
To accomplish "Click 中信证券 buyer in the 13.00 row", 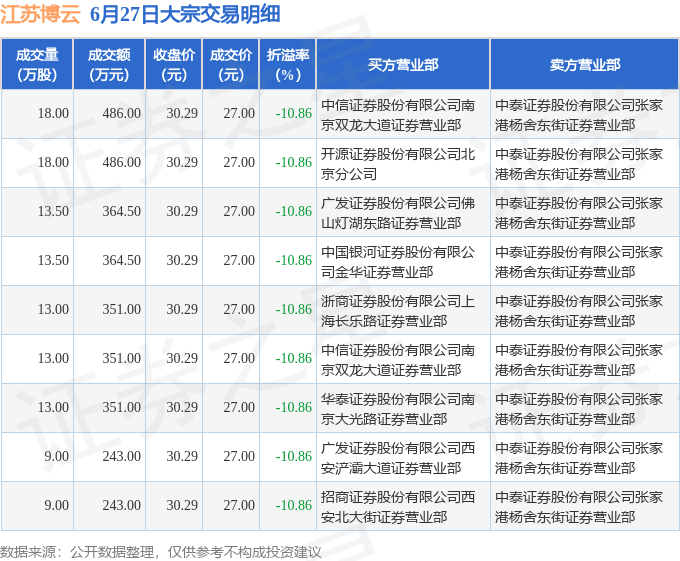I will point(398,359).
